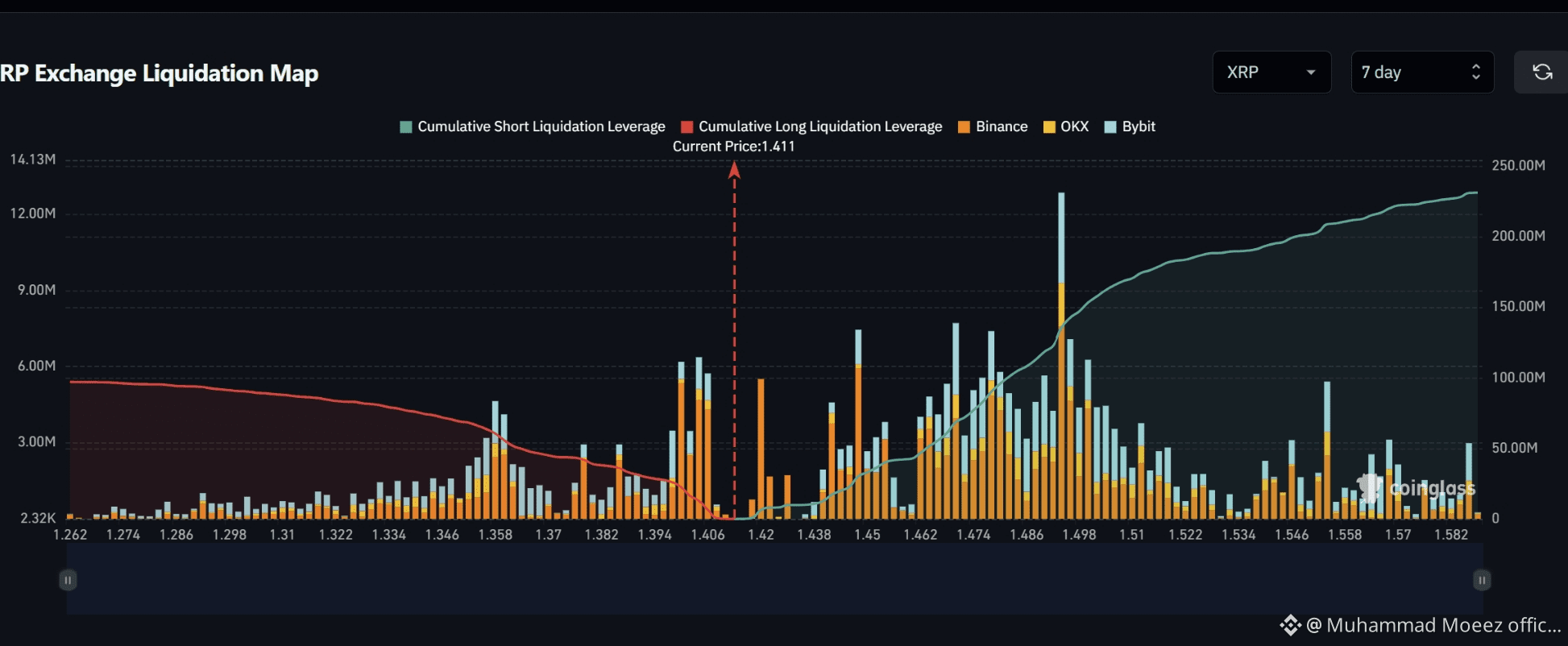Click the 1.334 price axis label
The width and height of the screenshot is (1568, 646).
[389, 535]
